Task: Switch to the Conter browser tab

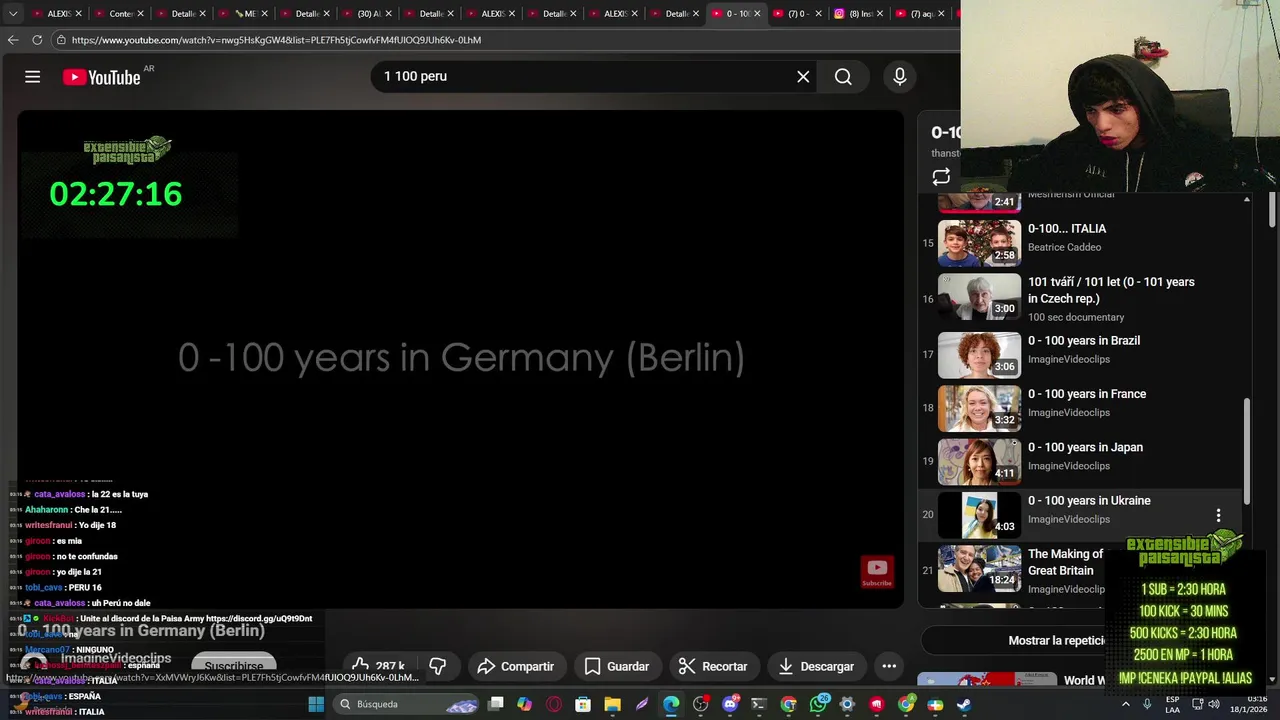Action: click(x=121, y=13)
